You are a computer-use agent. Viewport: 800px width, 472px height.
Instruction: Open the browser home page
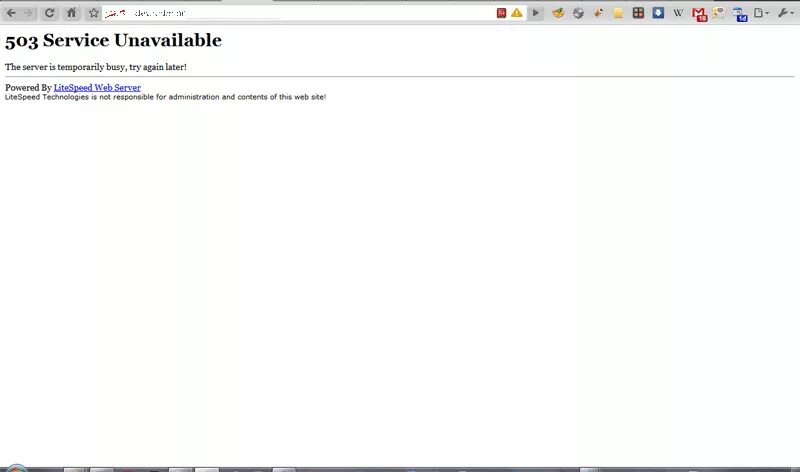pyautogui.click(x=71, y=13)
